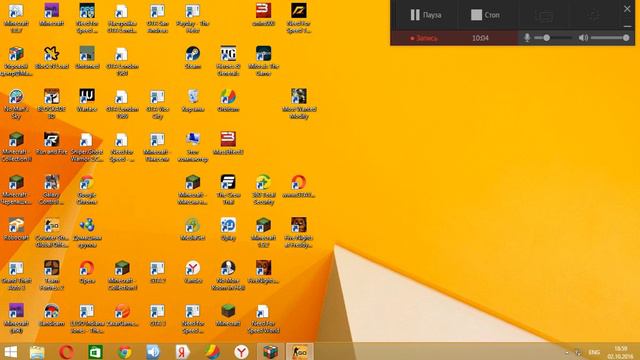640x360 pixels.
Task: Launch the Team Fortress 2 shortcut
Action: tap(51, 276)
